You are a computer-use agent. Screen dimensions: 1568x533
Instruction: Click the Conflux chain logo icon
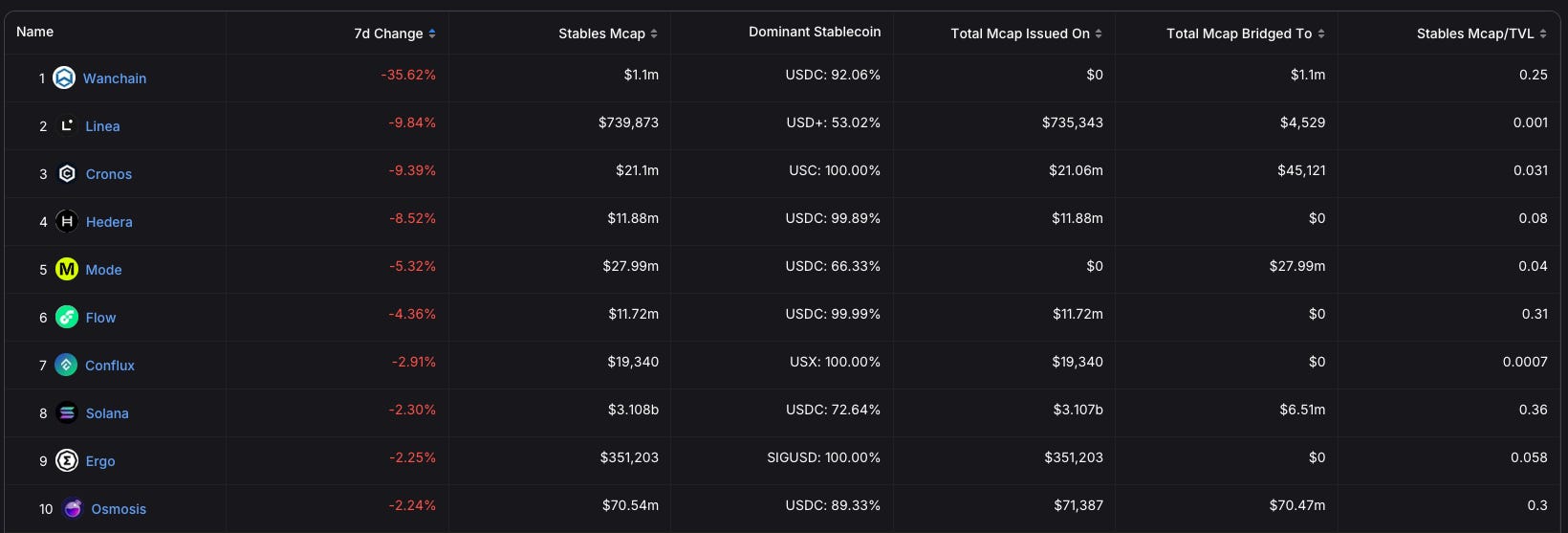tap(66, 366)
